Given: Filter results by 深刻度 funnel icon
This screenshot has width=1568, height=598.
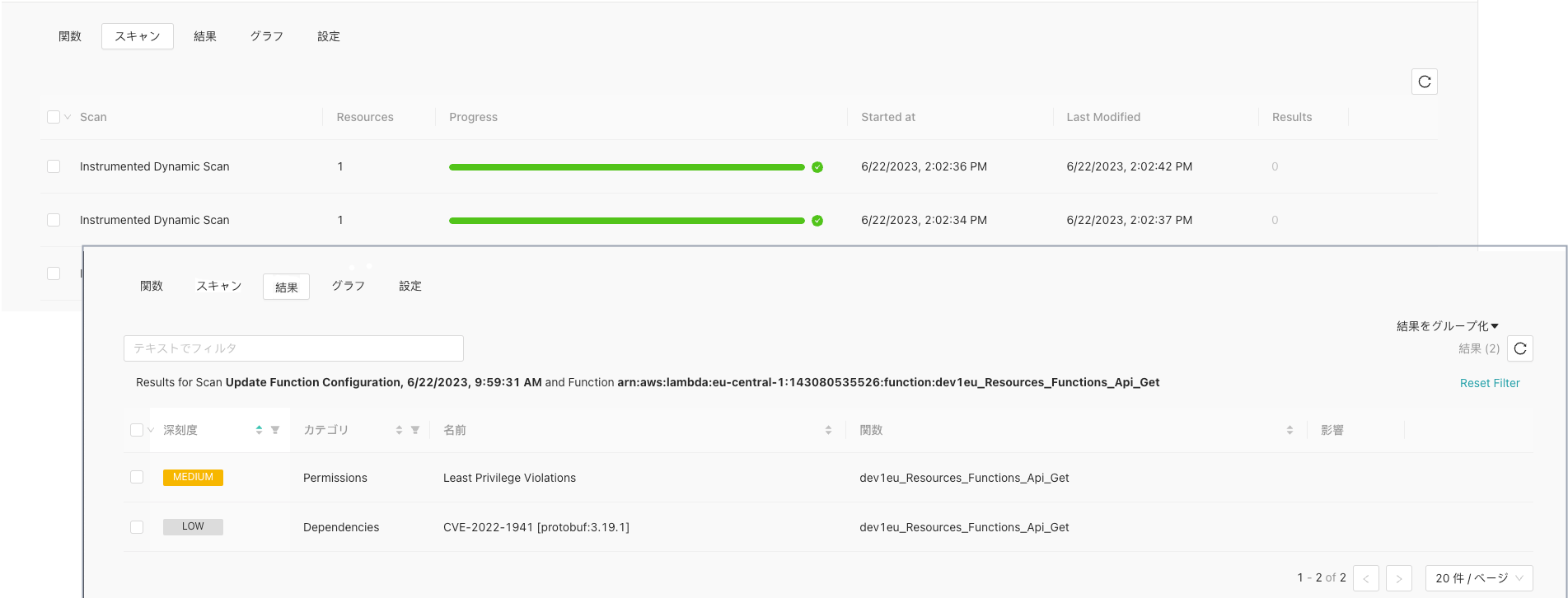Looking at the screenshot, I should click(x=275, y=430).
